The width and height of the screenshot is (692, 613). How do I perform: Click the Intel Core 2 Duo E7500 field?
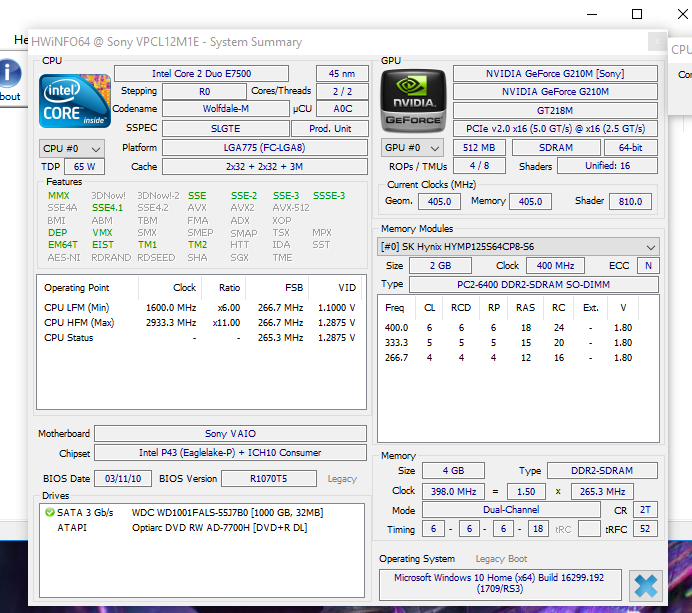201,74
